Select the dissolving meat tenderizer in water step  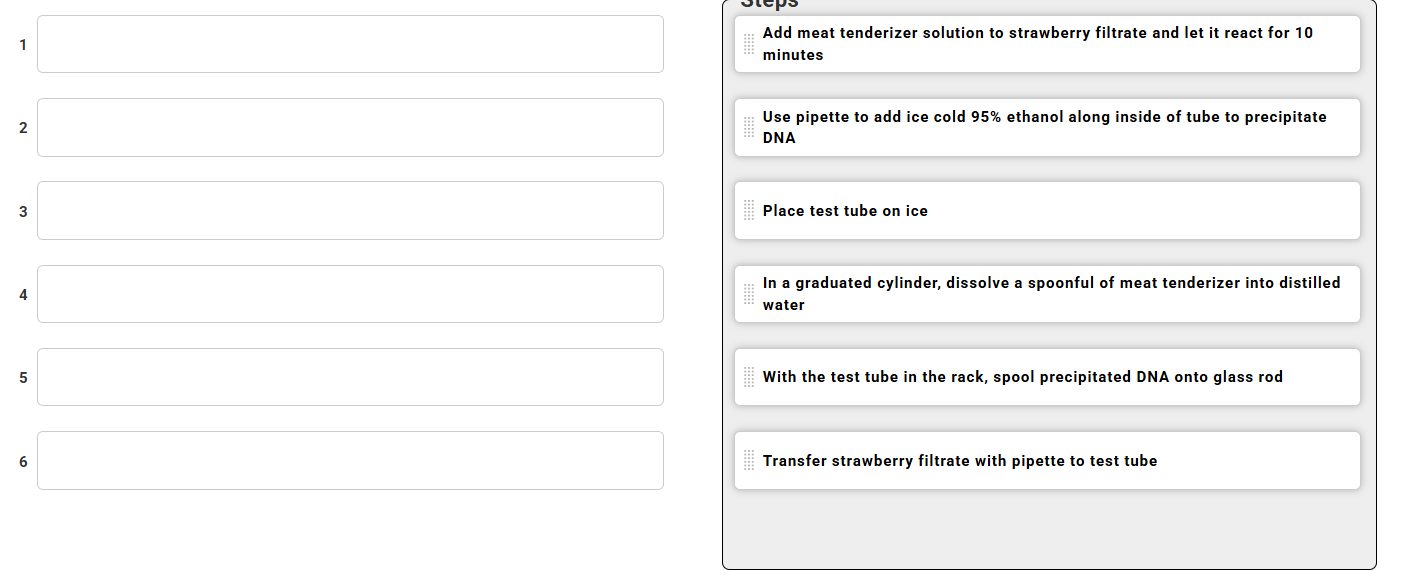pyautogui.click(x=1047, y=293)
